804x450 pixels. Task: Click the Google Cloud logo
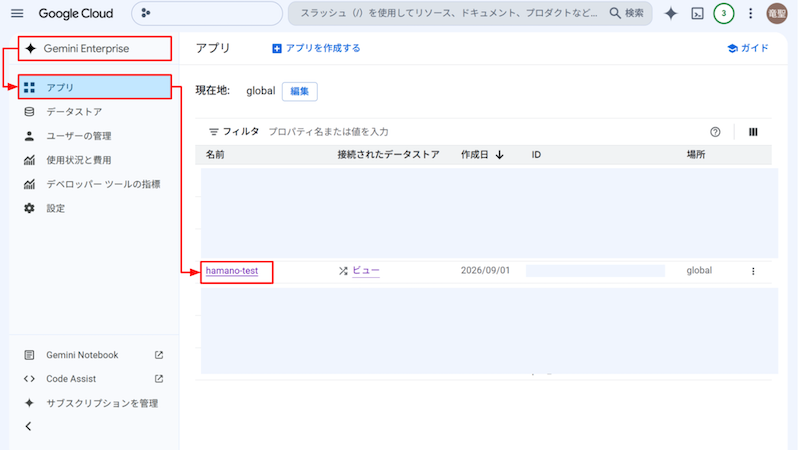(x=76, y=13)
